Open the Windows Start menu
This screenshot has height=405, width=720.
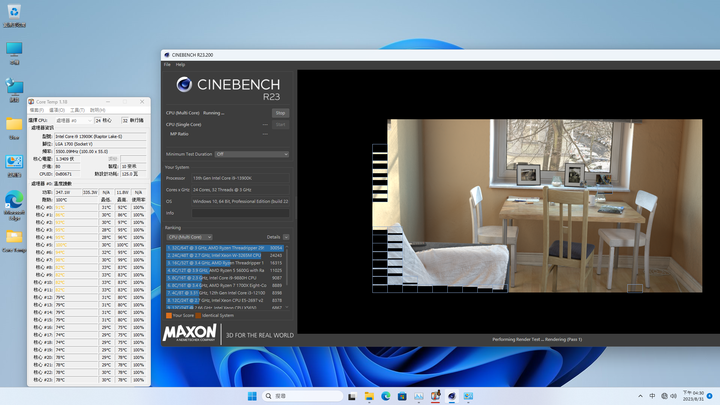pos(252,396)
